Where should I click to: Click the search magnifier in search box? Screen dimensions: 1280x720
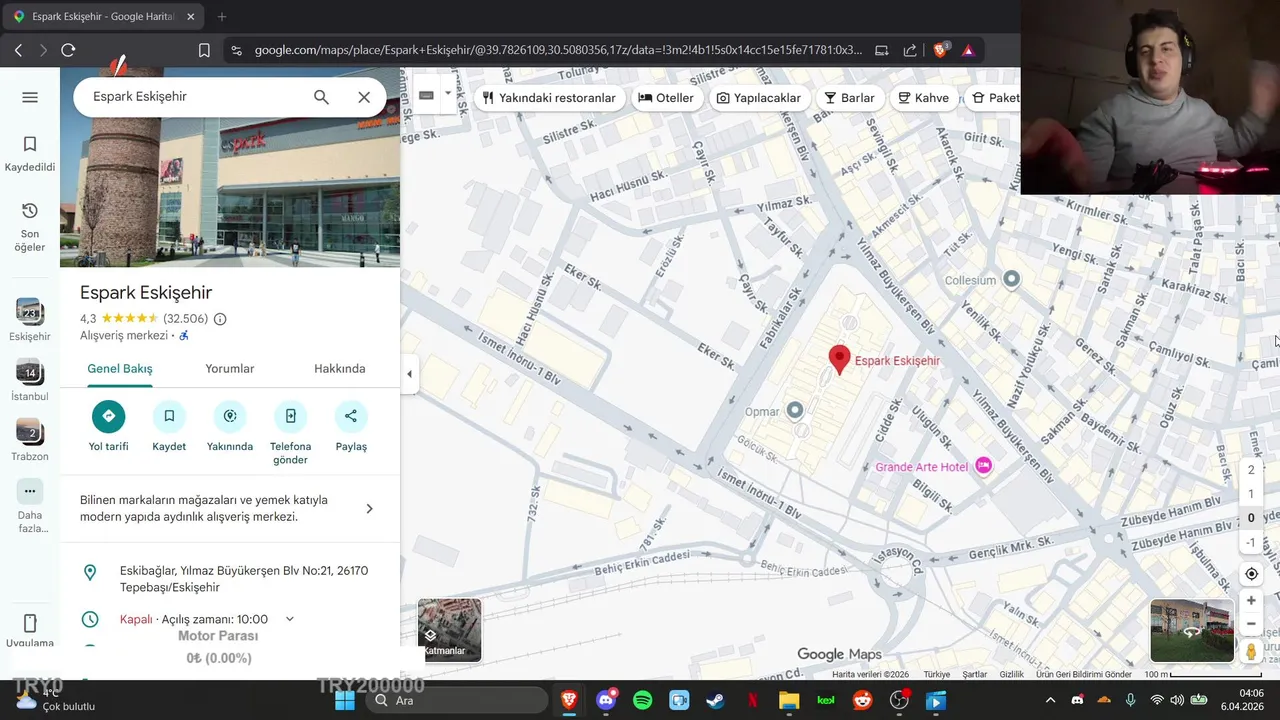[321, 97]
